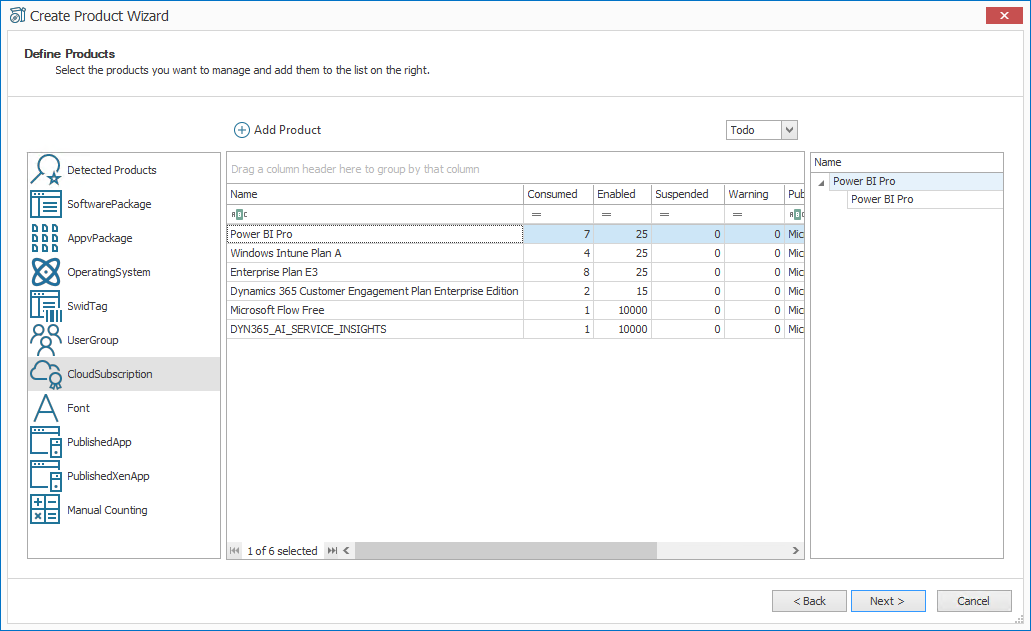Click the Add Product plus icon

pos(242,130)
